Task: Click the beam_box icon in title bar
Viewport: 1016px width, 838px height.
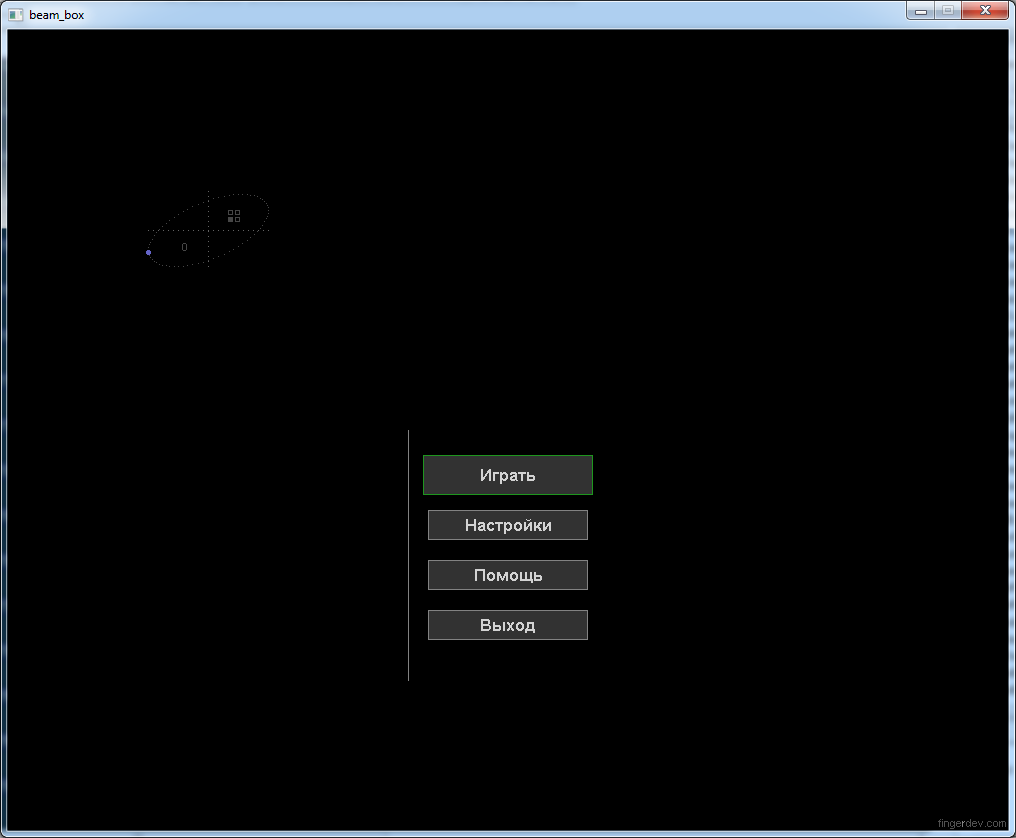Action: click(x=15, y=15)
